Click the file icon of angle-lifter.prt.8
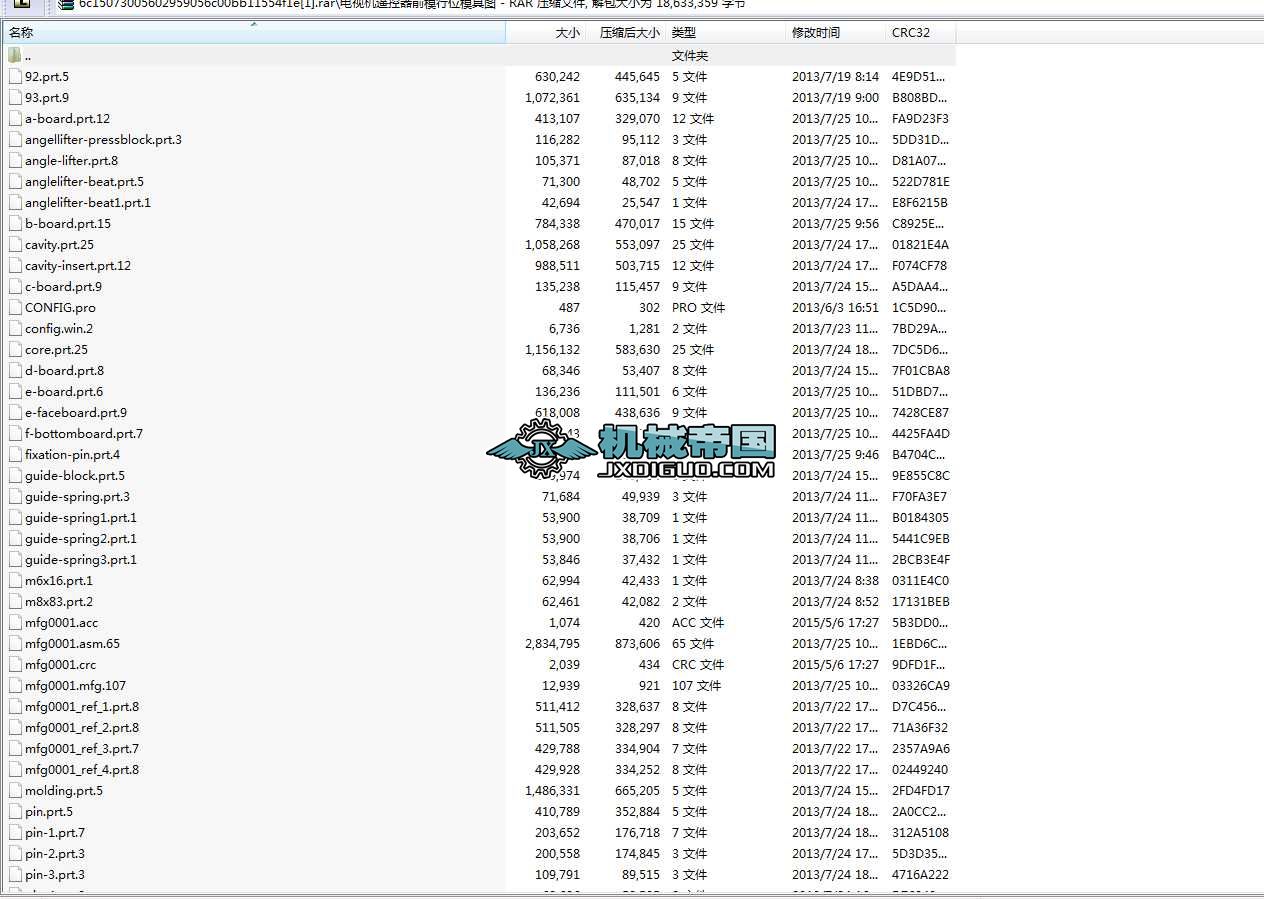 coord(15,161)
